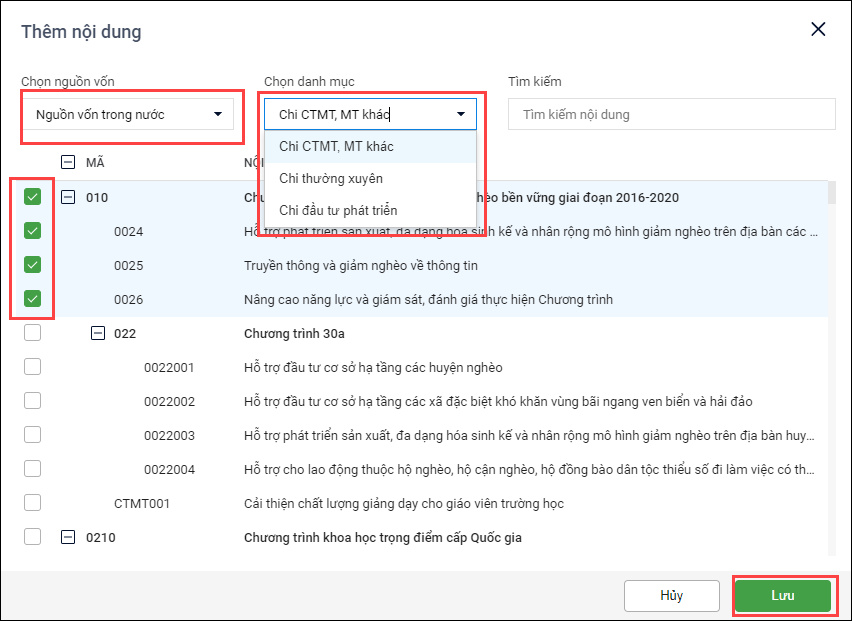The height and width of the screenshot is (621, 852).
Task: Click the Chọn danh mục dropdown arrow
Action: pos(460,114)
